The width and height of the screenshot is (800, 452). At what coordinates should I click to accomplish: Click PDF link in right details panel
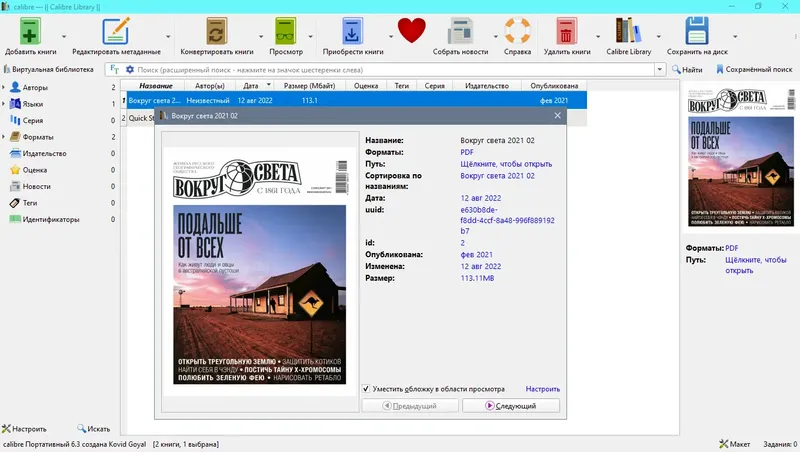tap(732, 248)
